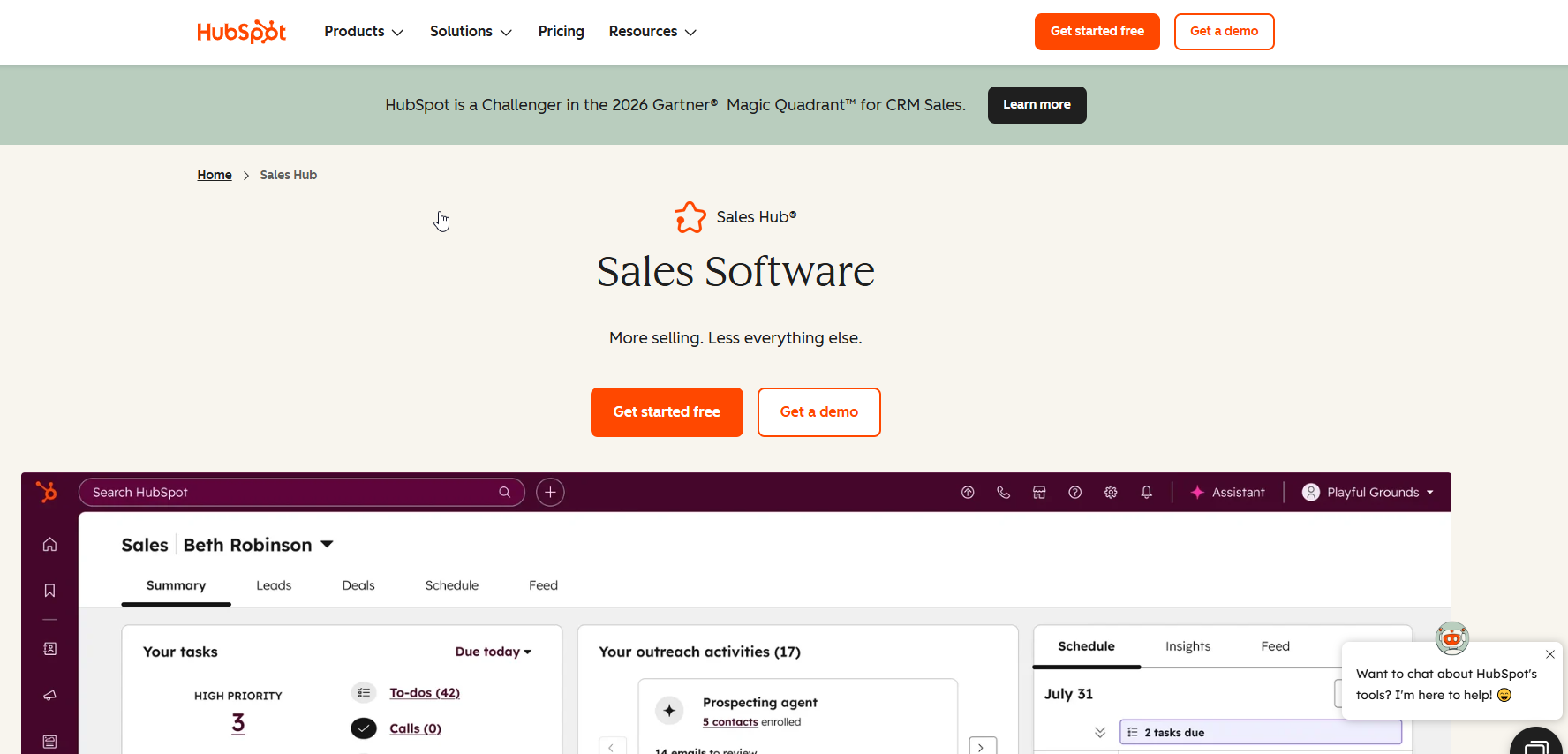Open the To-dos (42) link

(x=425, y=693)
